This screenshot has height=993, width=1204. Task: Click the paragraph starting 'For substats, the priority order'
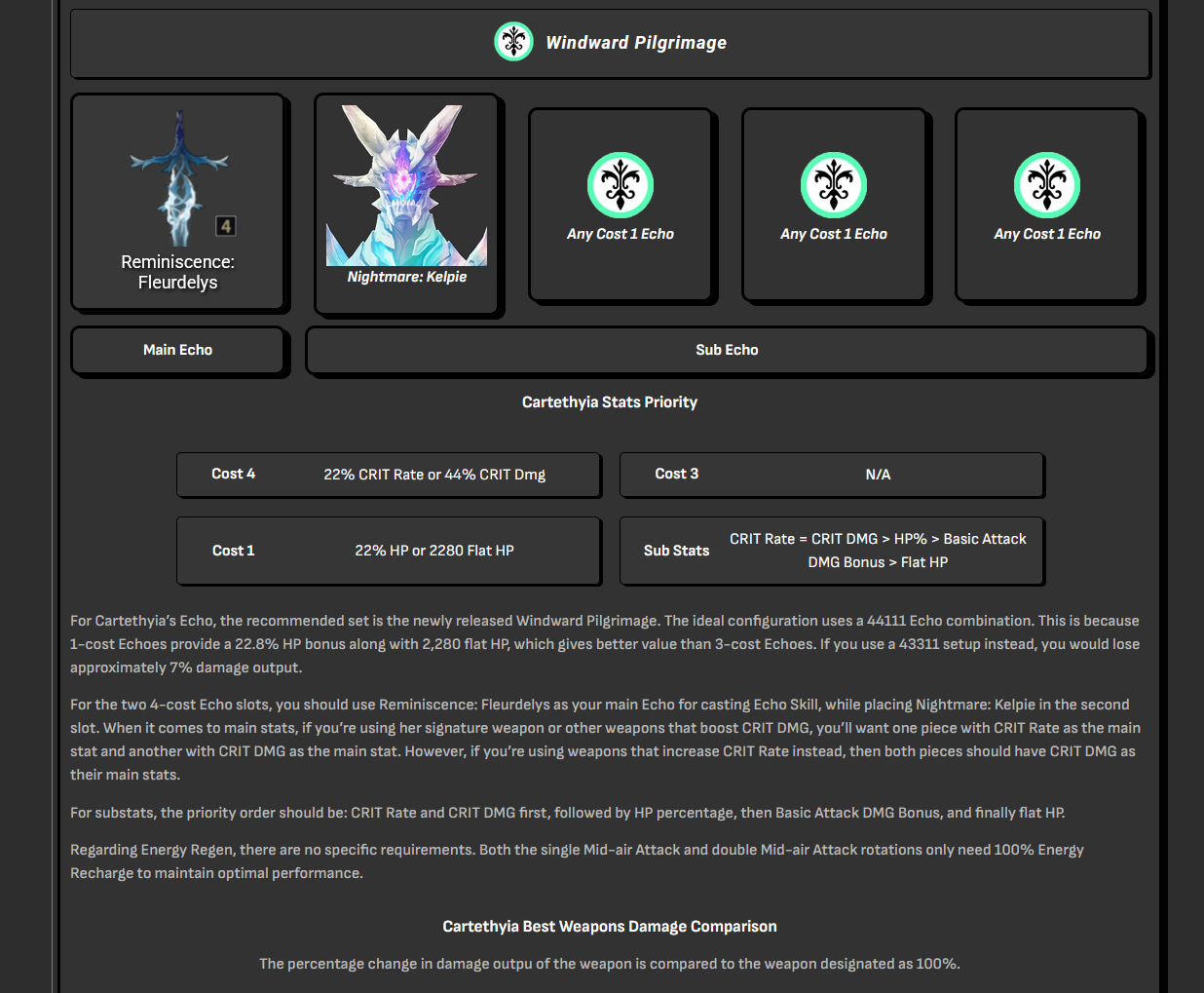(568, 813)
